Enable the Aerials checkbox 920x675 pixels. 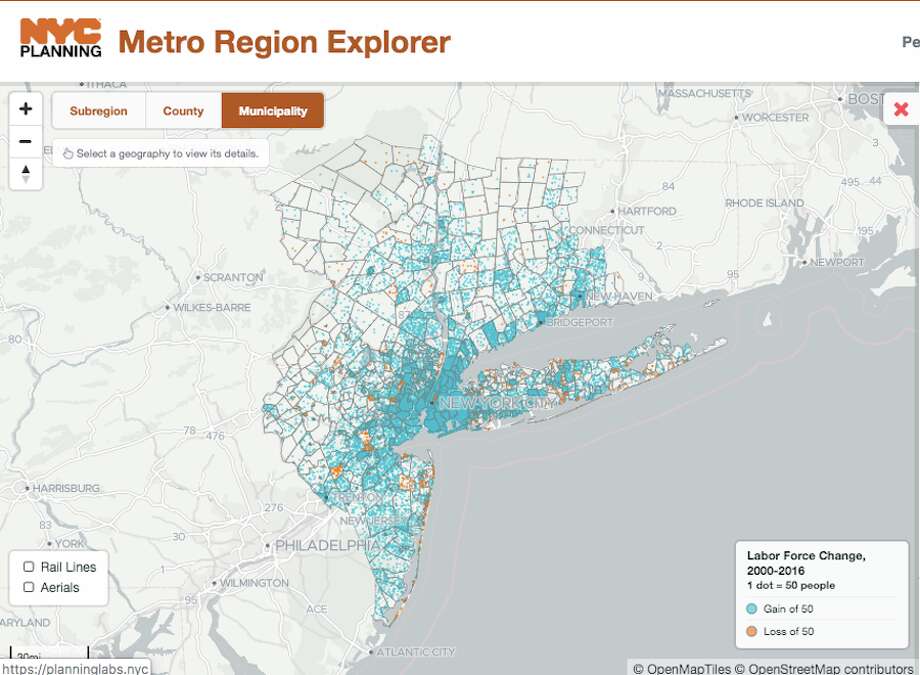[28, 588]
